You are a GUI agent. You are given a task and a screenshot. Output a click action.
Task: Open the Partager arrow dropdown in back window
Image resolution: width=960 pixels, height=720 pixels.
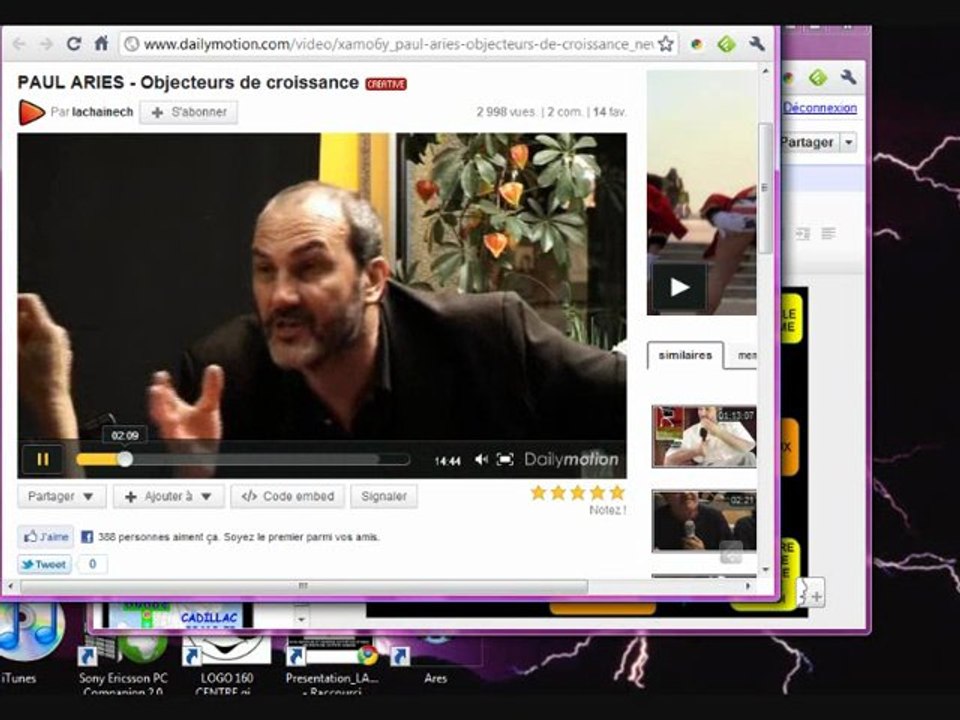coord(849,142)
